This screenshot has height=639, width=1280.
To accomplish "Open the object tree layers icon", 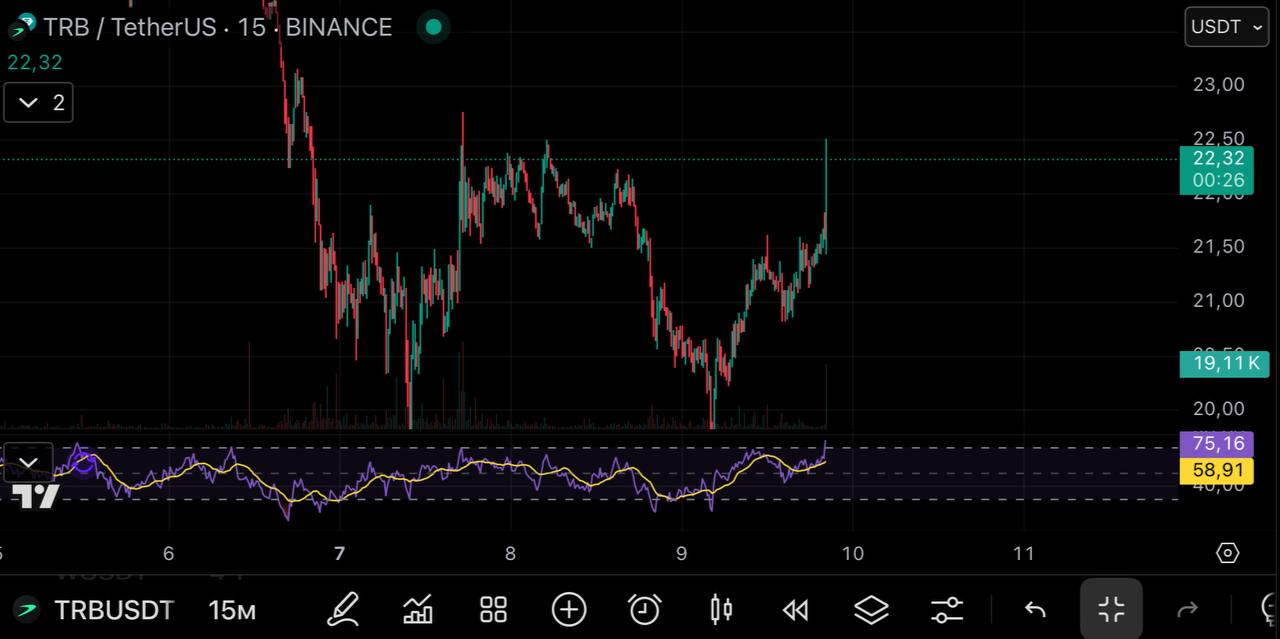I will tap(871, 609).
